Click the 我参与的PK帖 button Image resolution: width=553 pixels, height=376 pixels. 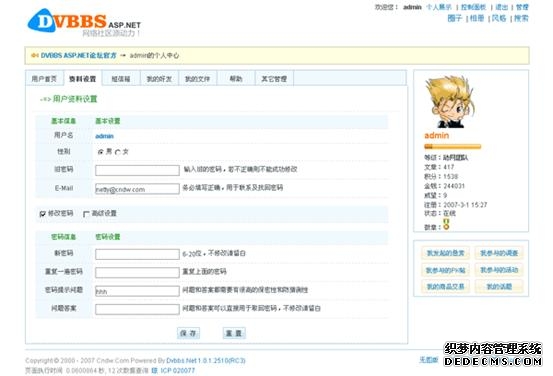point(445,270)
